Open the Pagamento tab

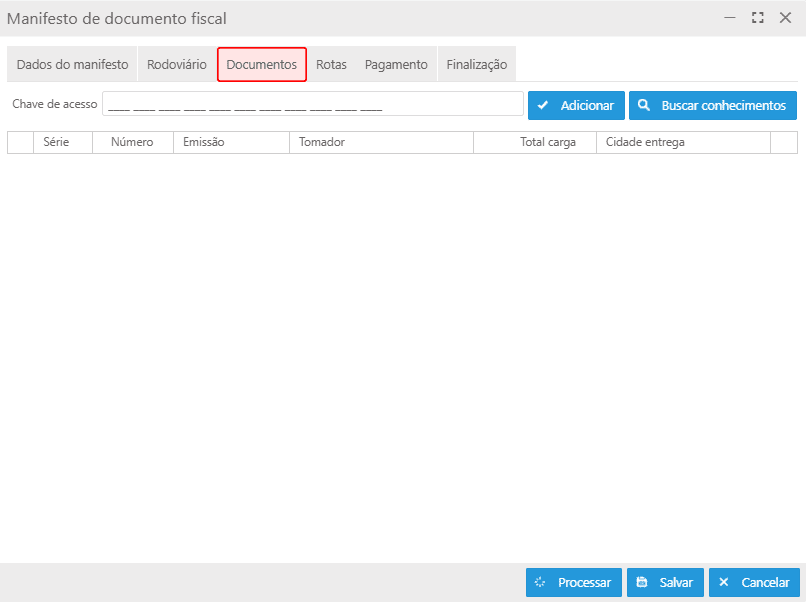point(396,64)
